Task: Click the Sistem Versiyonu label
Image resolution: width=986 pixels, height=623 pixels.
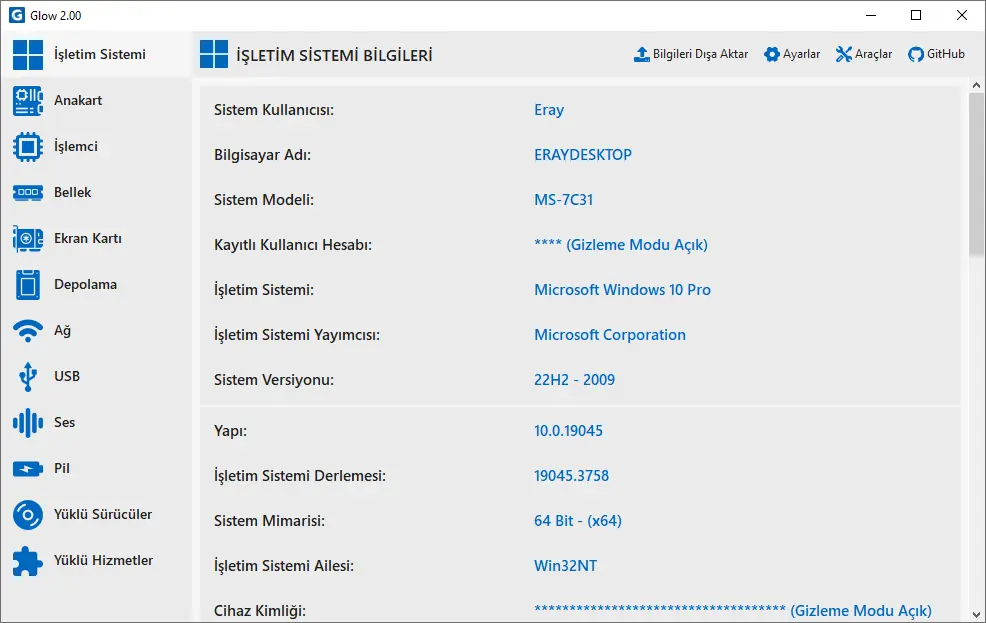Action: [274, 380]
